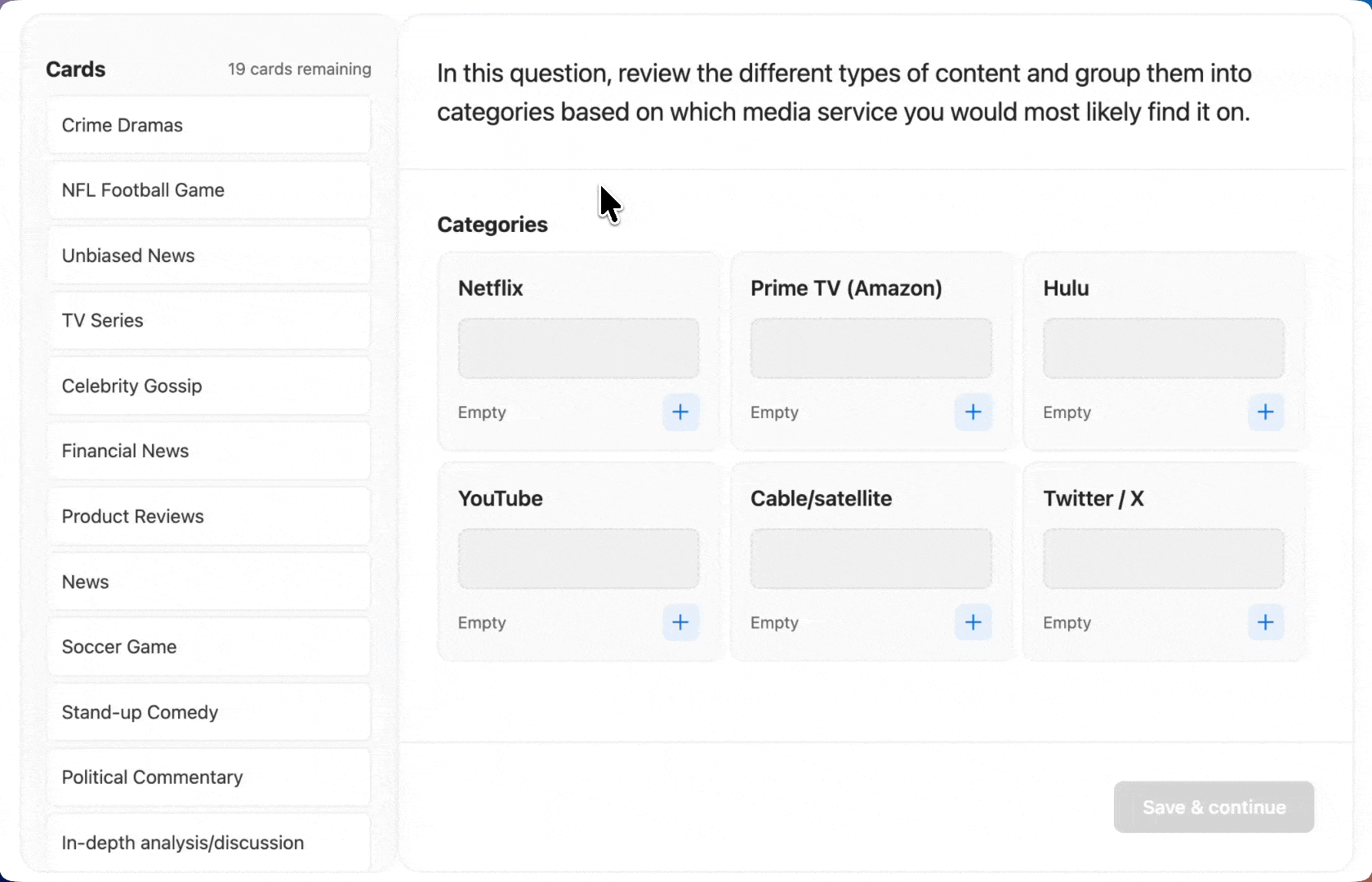The height and width of the screenshot is (882, 1372).
Task: Pick the Unbiased News card
Action: (x=208, y=256)
